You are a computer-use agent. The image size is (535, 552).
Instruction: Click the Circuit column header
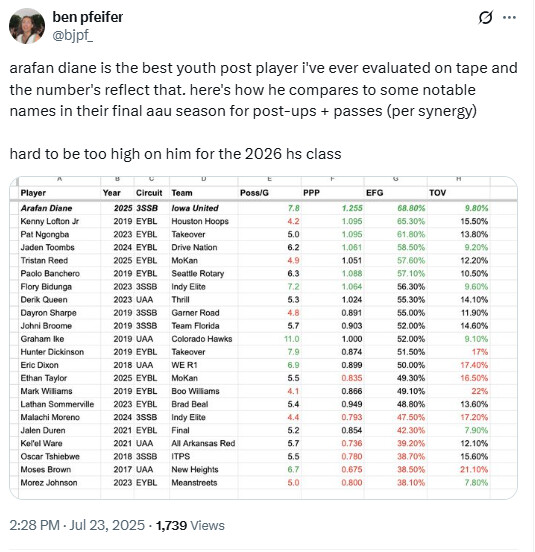pyautogui.click(x=149, y=193)
